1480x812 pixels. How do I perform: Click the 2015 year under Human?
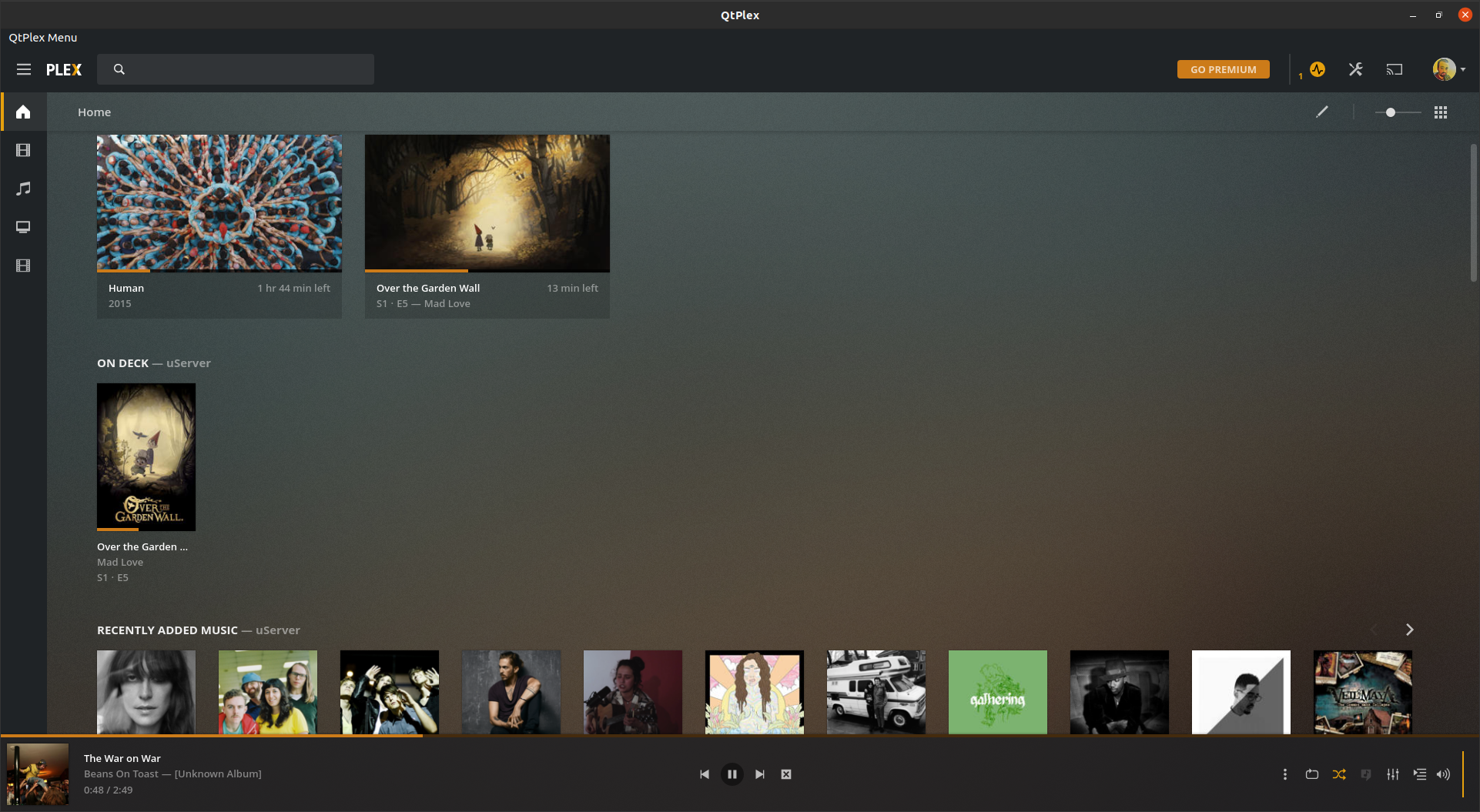(x=119, y=303)
